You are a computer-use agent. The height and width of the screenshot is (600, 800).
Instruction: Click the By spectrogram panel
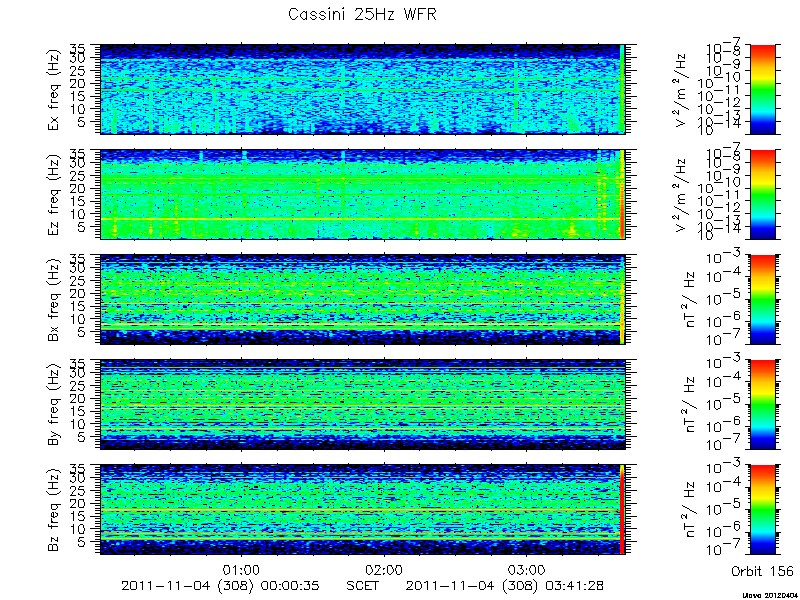pos(362,405)
